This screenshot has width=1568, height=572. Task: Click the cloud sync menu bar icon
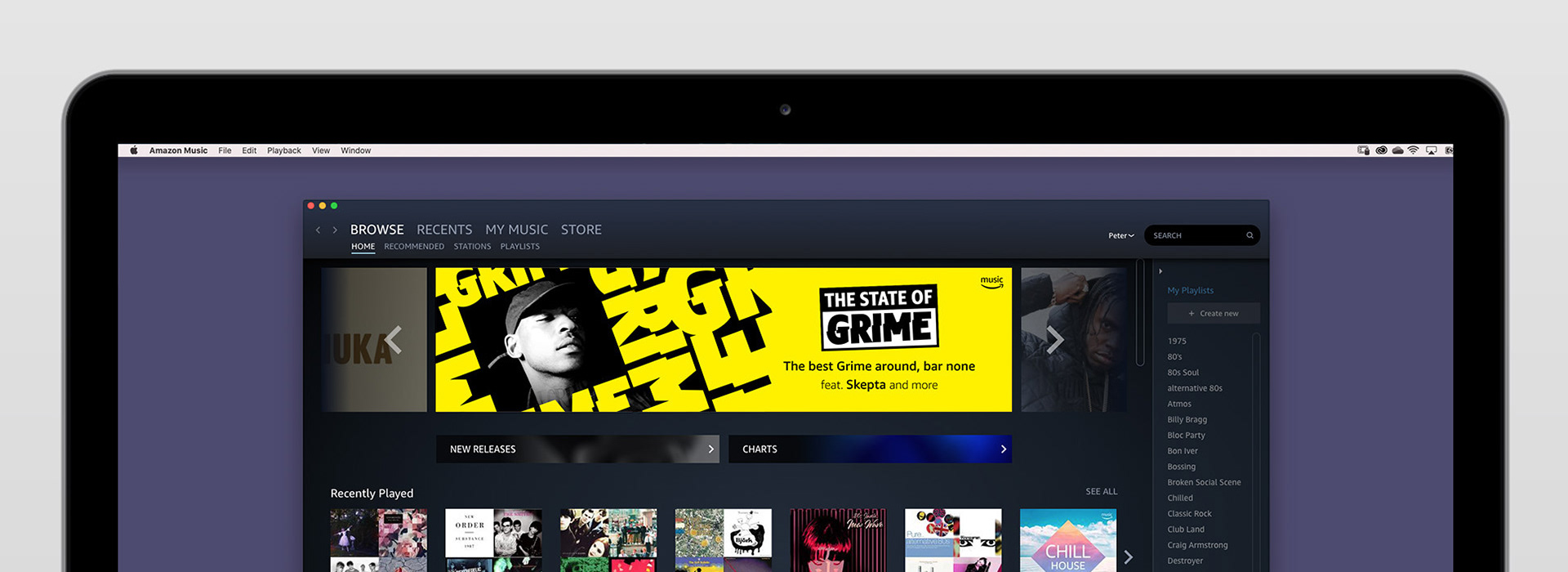(x=1397, y=150)
